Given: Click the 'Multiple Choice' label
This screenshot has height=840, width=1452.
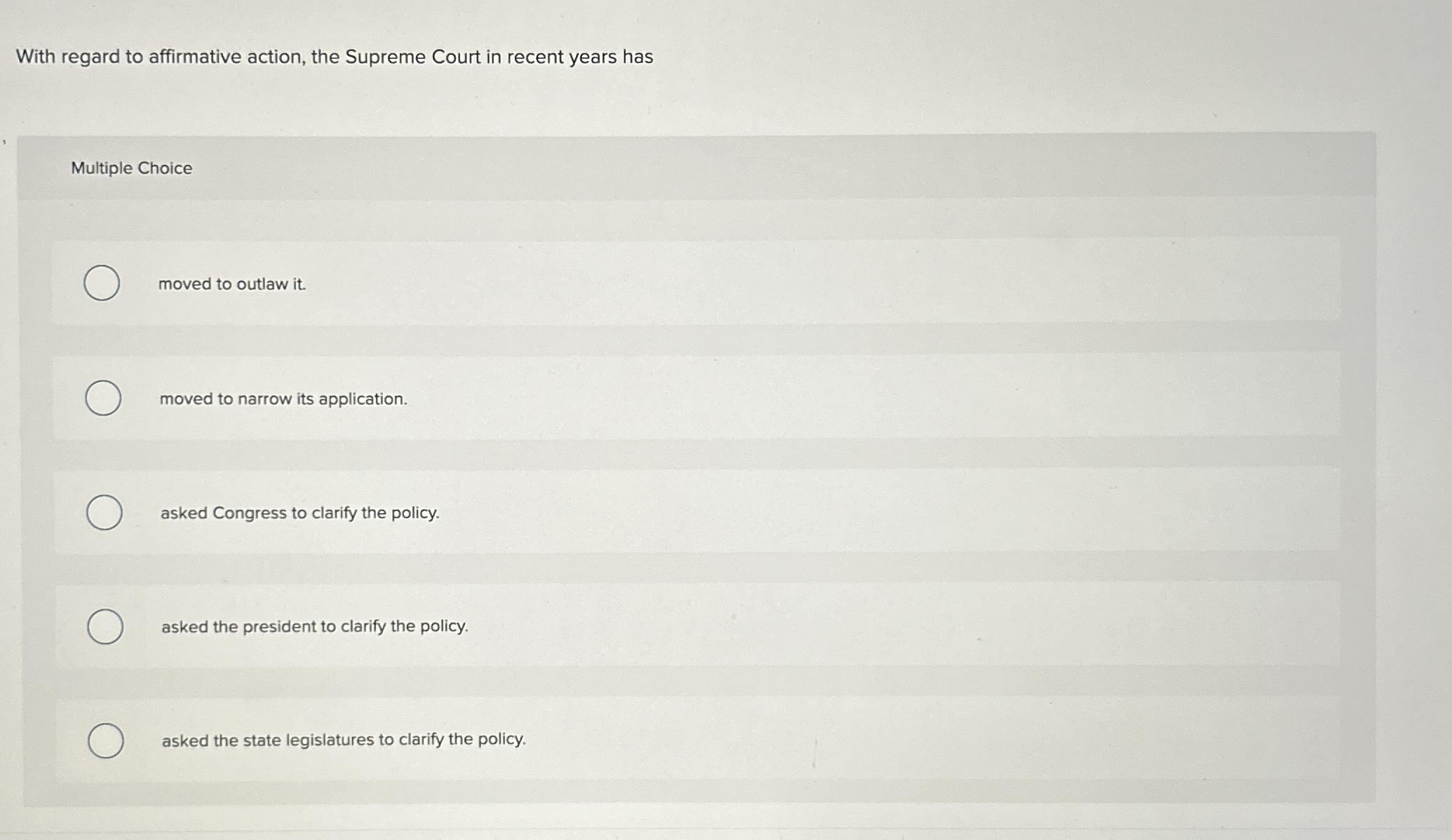Looking at the screenshot, I should pyautogui.click(x=131, y=168).
